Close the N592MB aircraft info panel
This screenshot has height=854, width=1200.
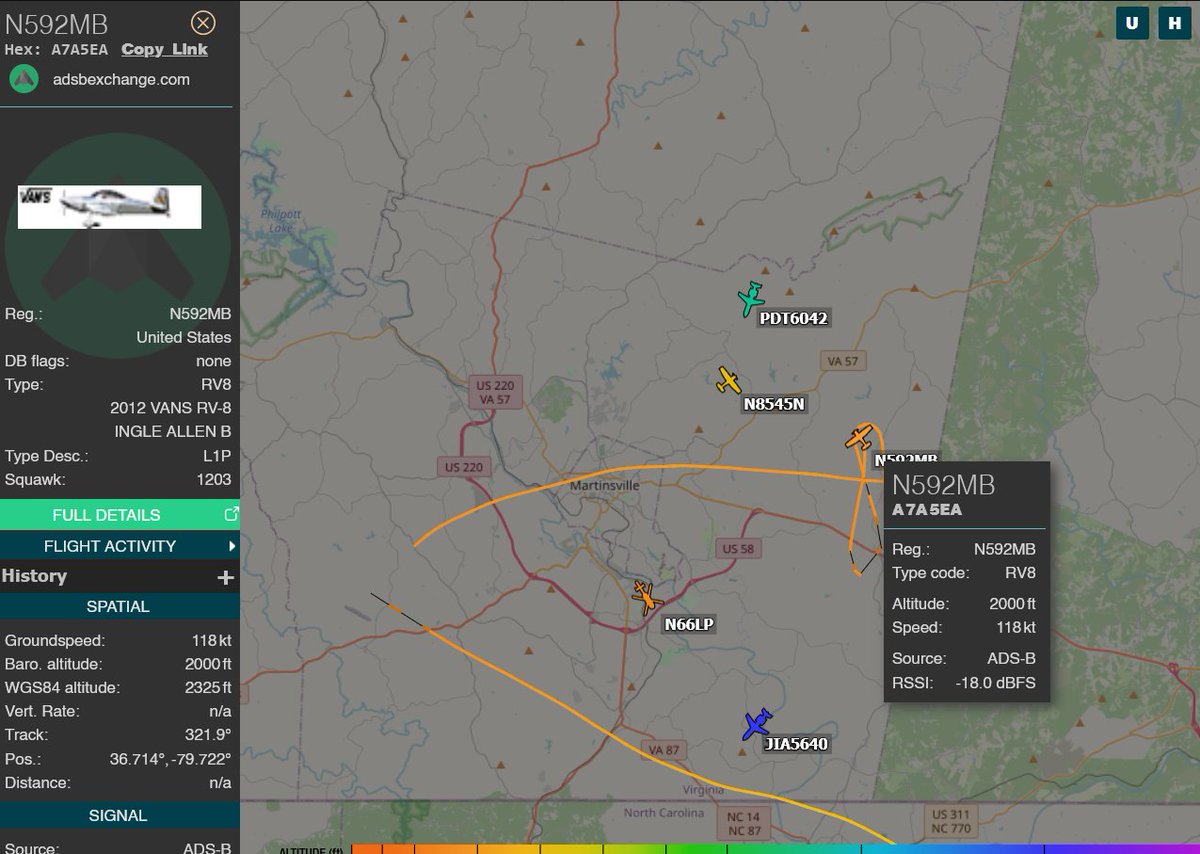pyautogui.click(x=203, y=23)
